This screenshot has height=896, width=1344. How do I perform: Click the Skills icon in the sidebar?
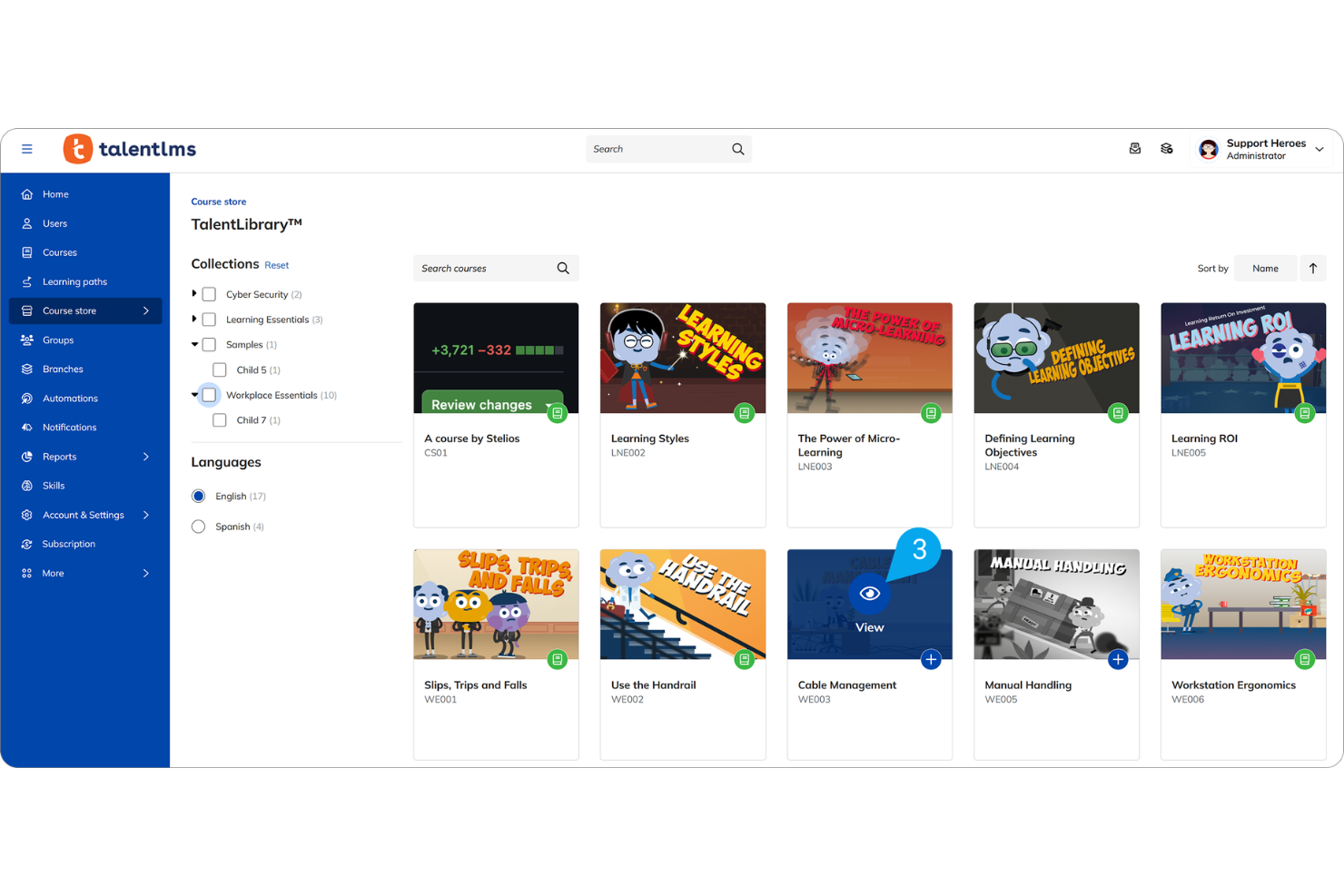click(x=27, y=486)
